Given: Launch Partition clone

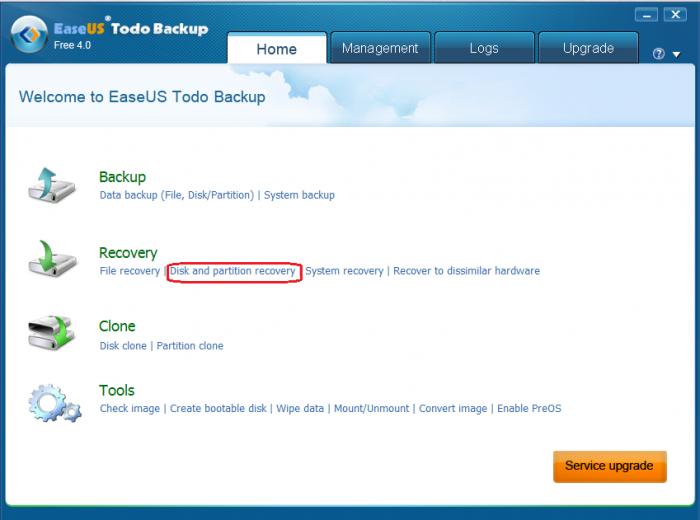Looking at the screenshot, I should [x=190, y=346].
